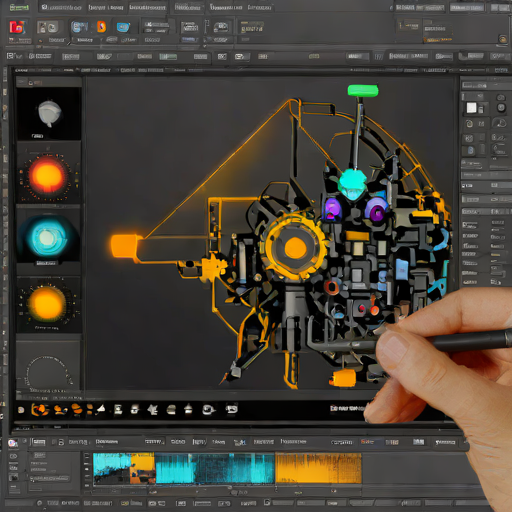Click the green-tinted button in second toolbar row
This screenshot has height=512, width=512.
(168, 56)
